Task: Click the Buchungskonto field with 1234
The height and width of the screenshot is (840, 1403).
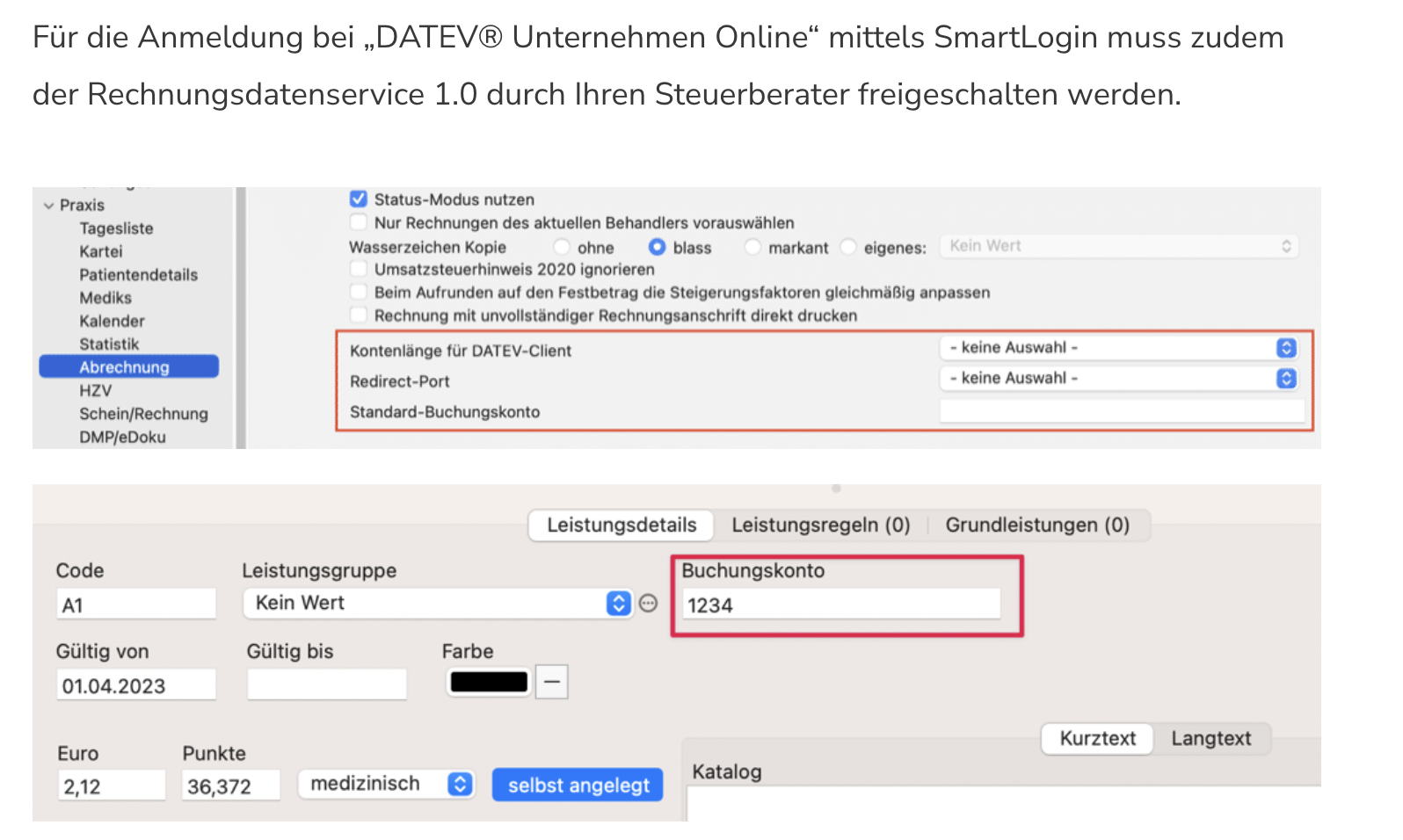Action: tap(841, 605)
